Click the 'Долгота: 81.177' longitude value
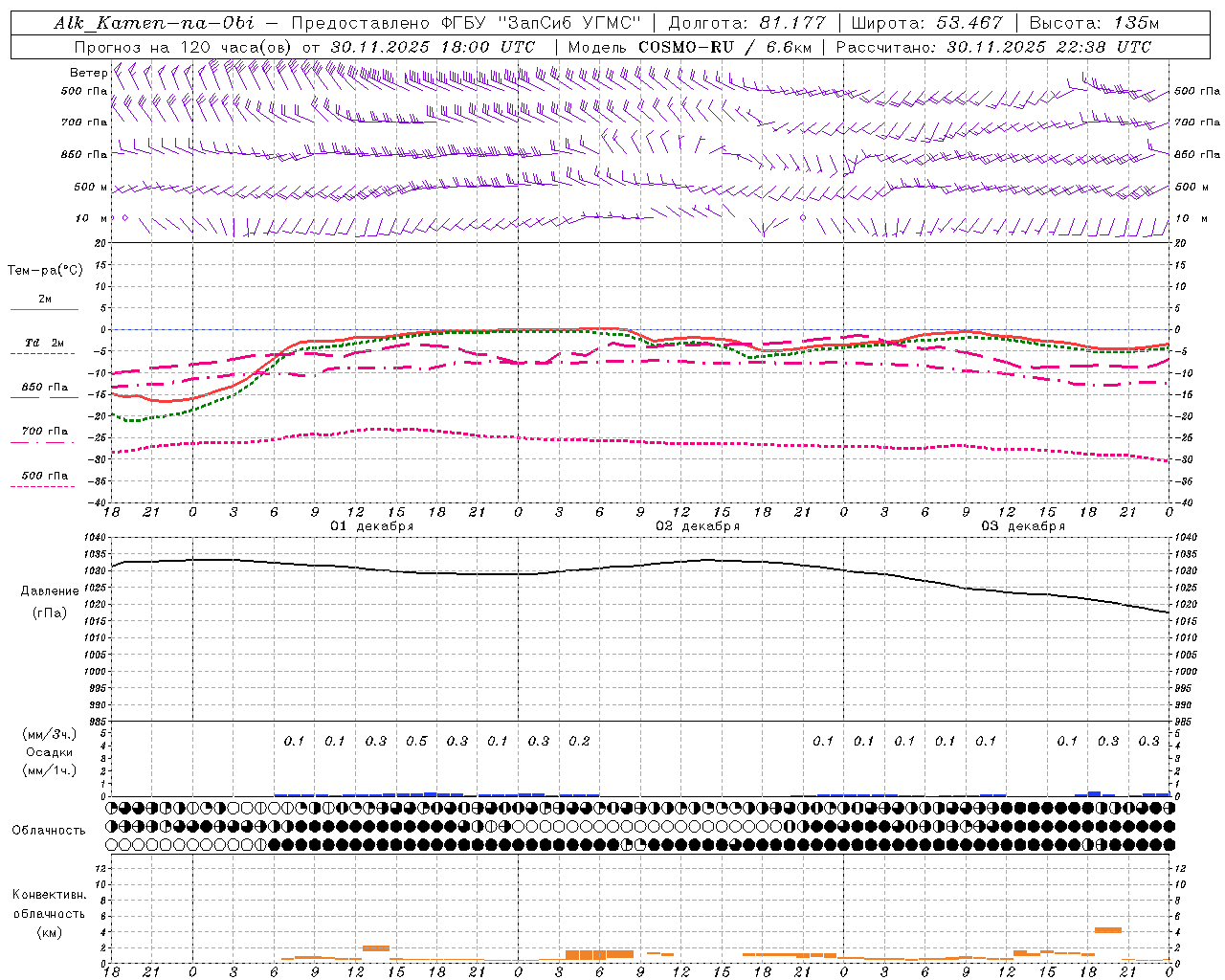 (746, 23)
